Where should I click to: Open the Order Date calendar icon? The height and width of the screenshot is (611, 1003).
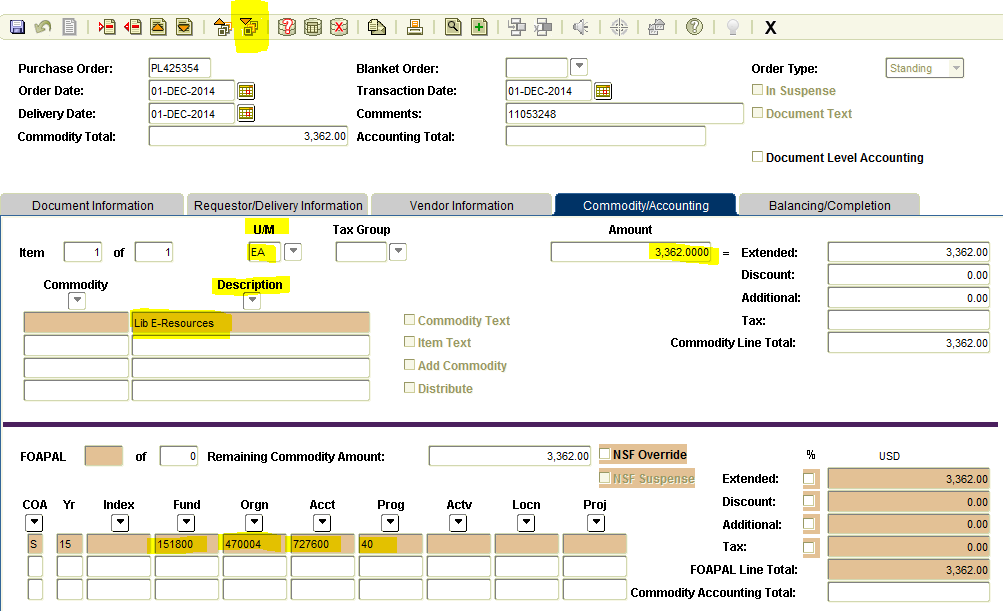(246, 91)
